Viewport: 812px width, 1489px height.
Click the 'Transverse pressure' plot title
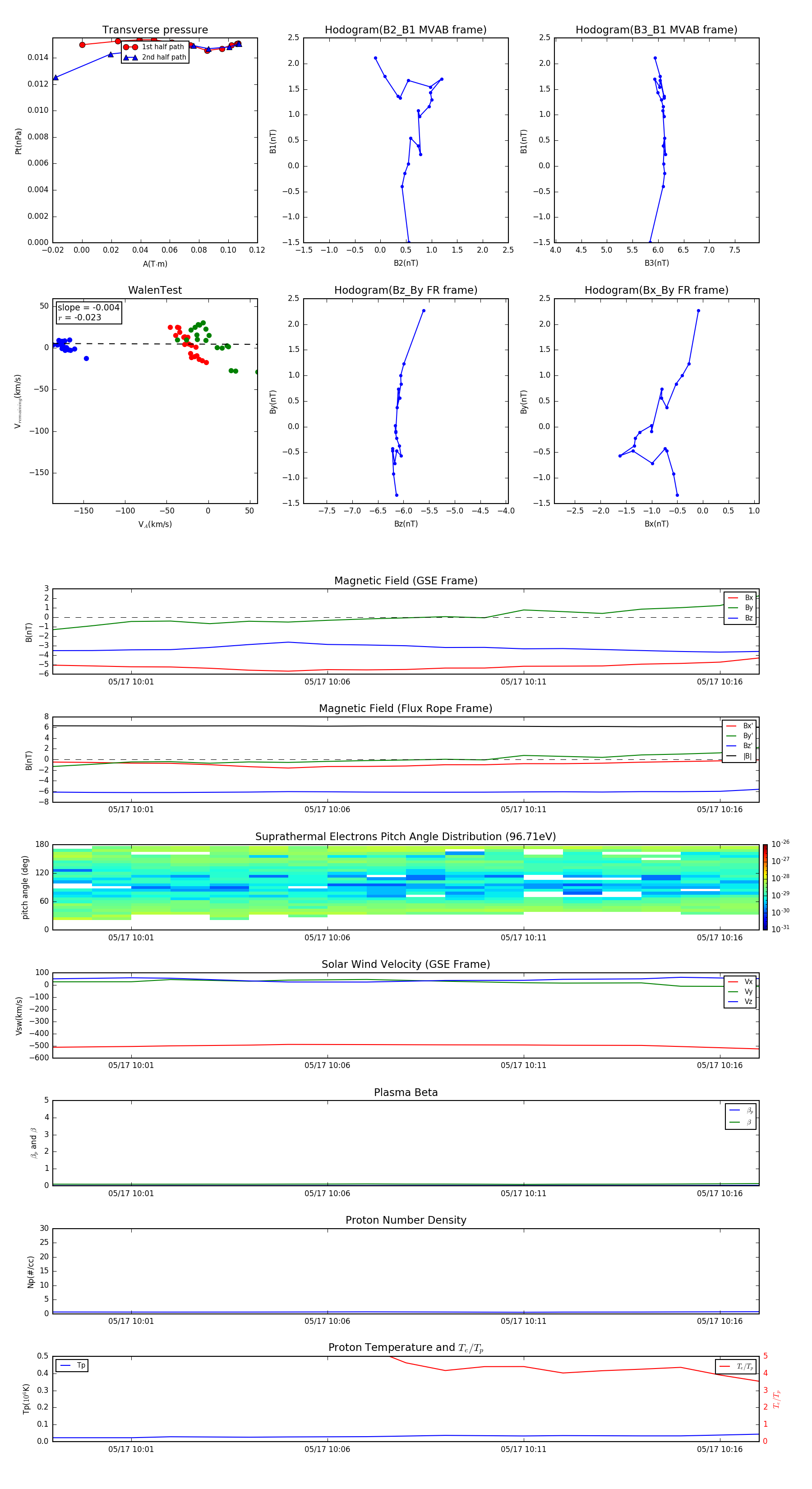point(155,30)
